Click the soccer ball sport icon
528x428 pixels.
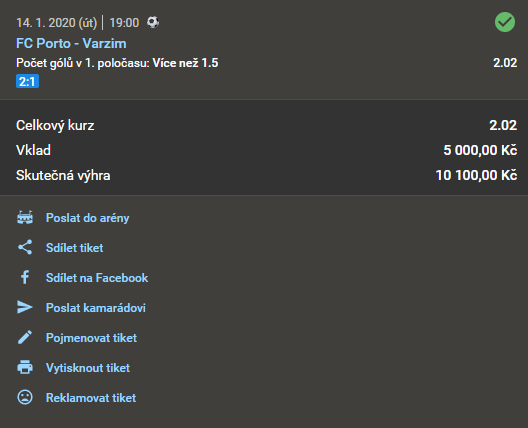[153, 22]
